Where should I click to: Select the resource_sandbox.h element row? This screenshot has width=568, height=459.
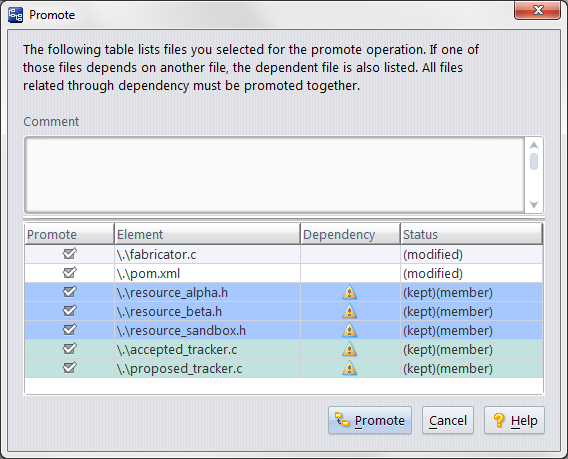click(x=284, y=330)
